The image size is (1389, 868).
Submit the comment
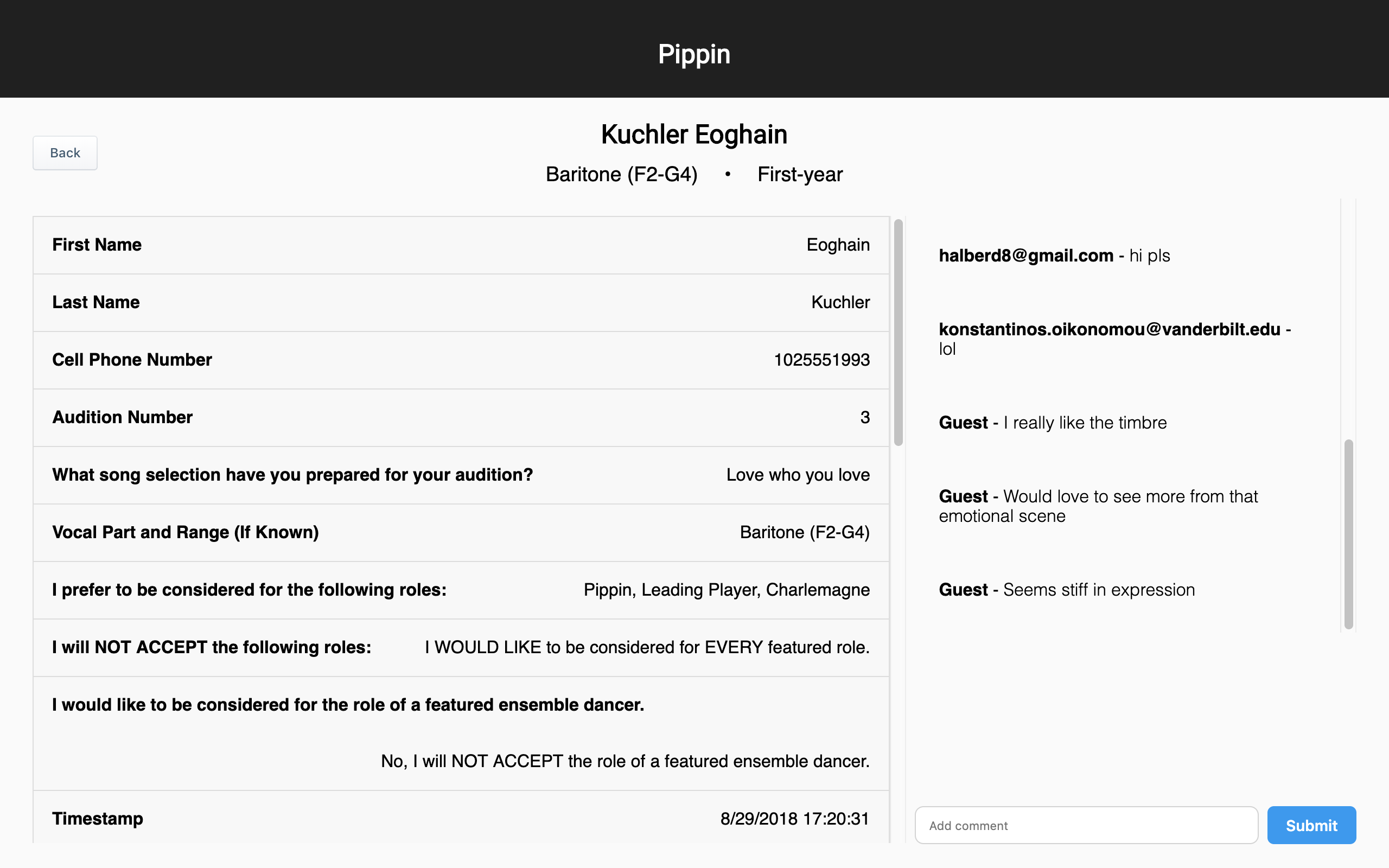point(1311,825)
